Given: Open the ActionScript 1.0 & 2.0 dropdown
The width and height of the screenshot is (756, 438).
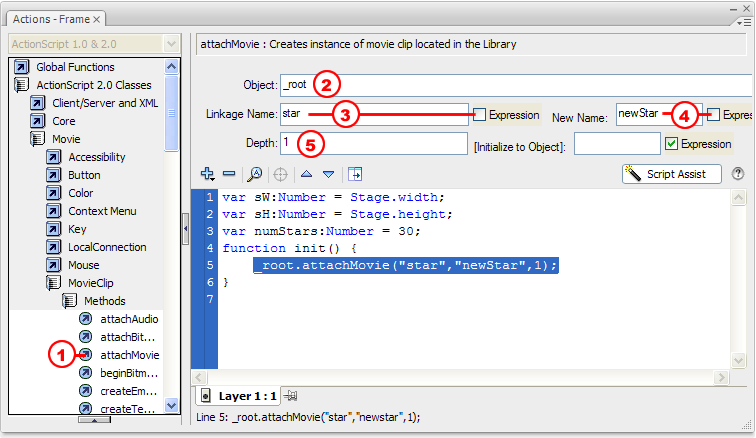Looking at the screenshot, I should coord(93,44).
